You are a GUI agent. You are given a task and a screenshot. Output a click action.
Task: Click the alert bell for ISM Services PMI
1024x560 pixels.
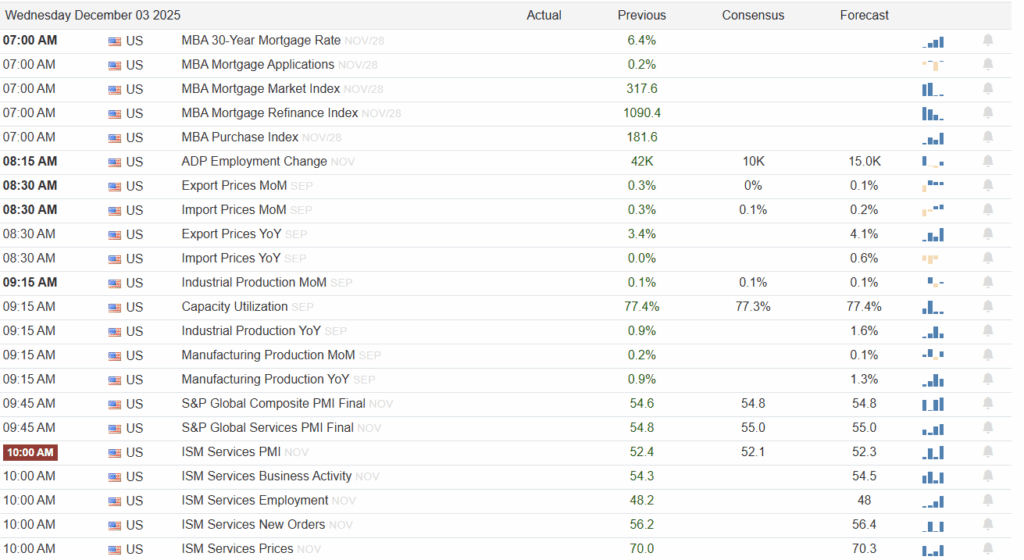[x=988, y=452]
